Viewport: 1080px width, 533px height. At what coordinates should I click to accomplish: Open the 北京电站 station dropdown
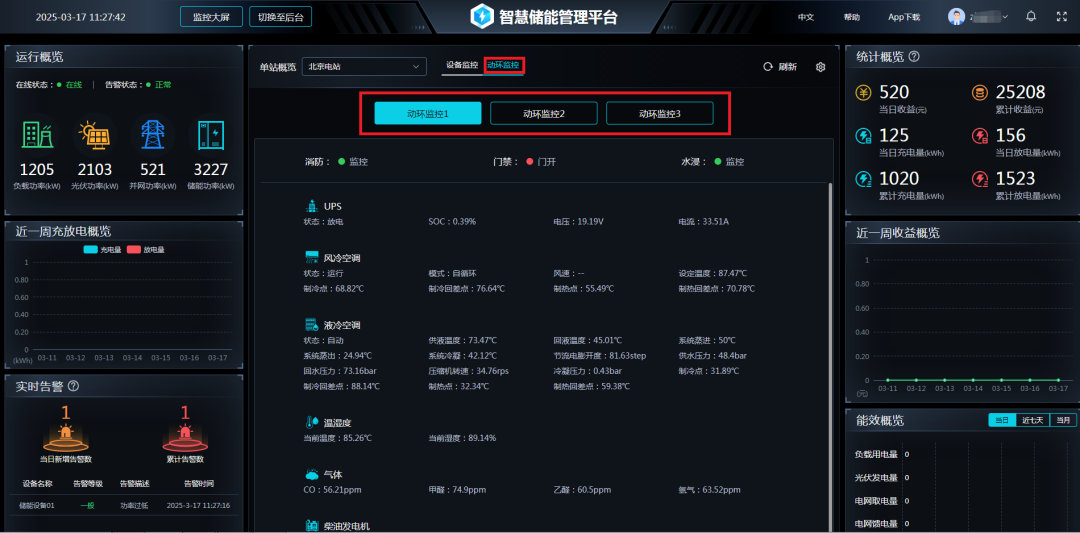(x=366, y=67)
